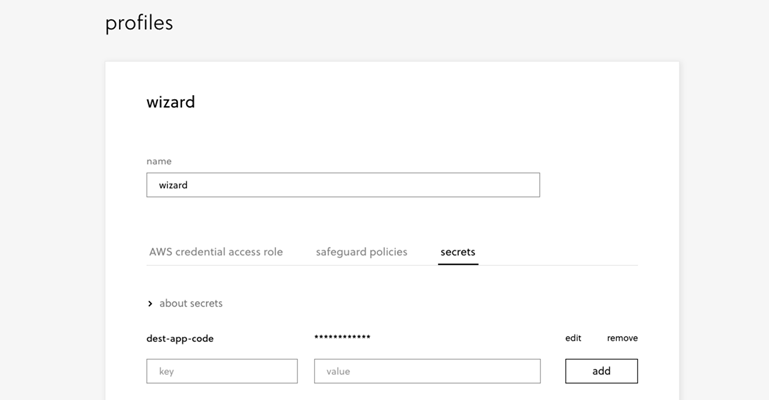Viewport: 769px width, 400px height.
Task: Focus the new secret key input
Action: (221, 371)
